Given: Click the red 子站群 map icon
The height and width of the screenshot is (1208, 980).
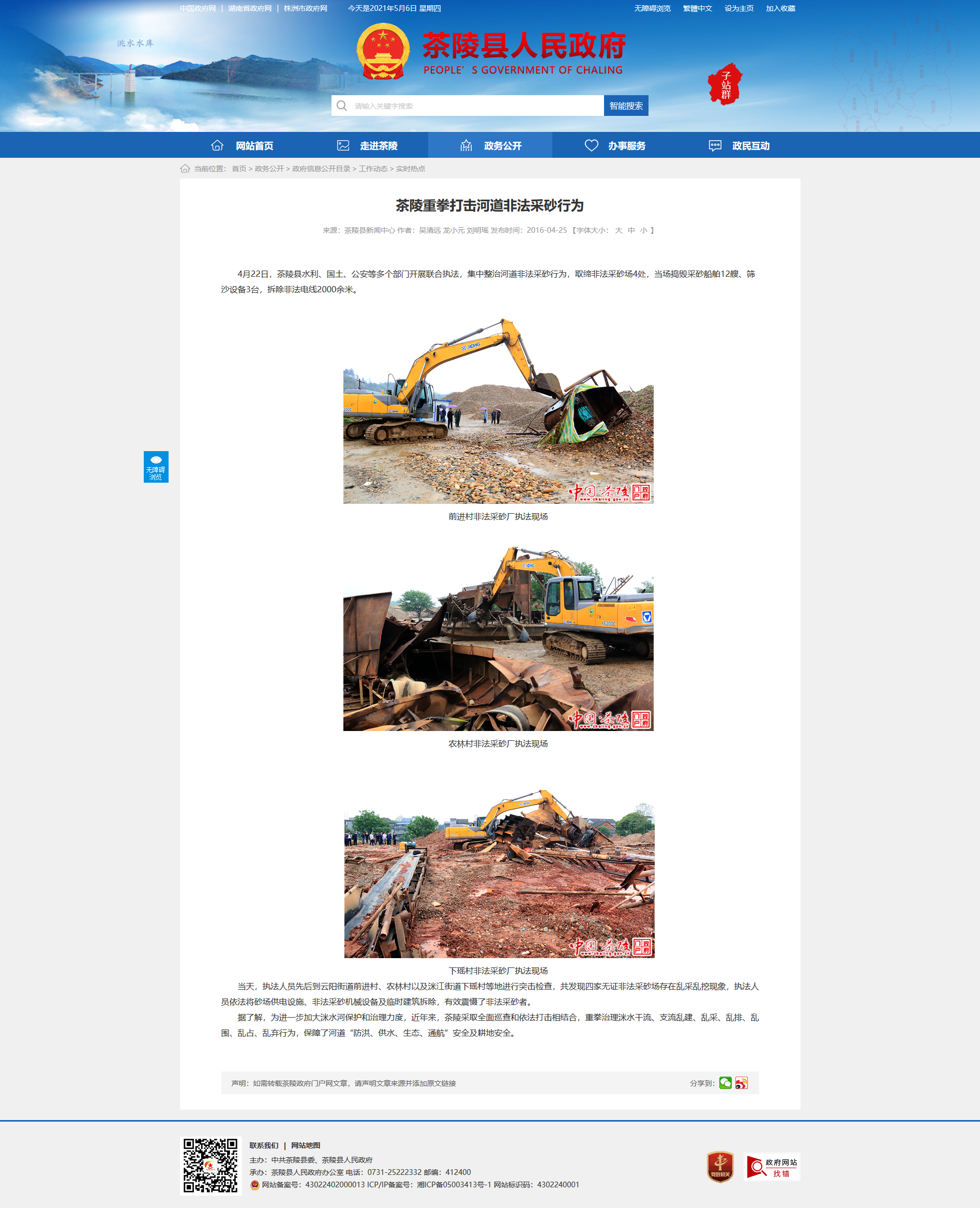Looking at the screenshot, I should click(x=726, y=84).
